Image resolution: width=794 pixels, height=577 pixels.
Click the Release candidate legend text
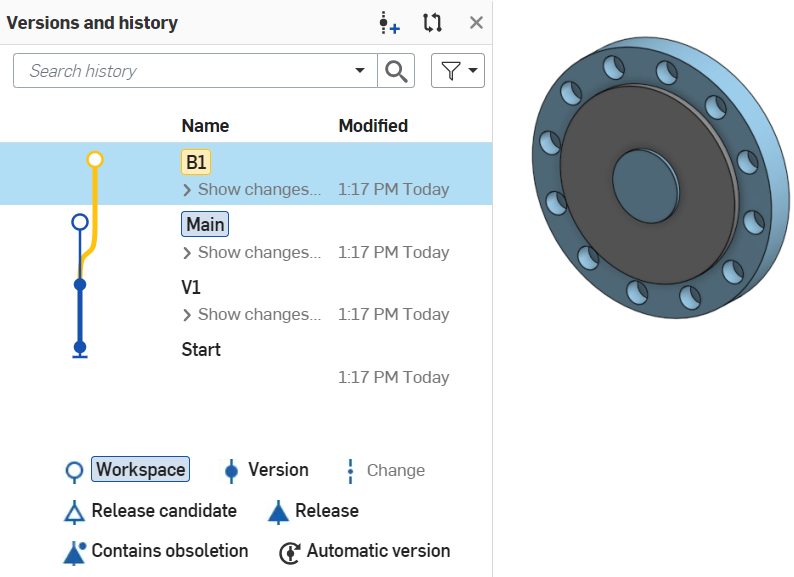pos(164,511)
